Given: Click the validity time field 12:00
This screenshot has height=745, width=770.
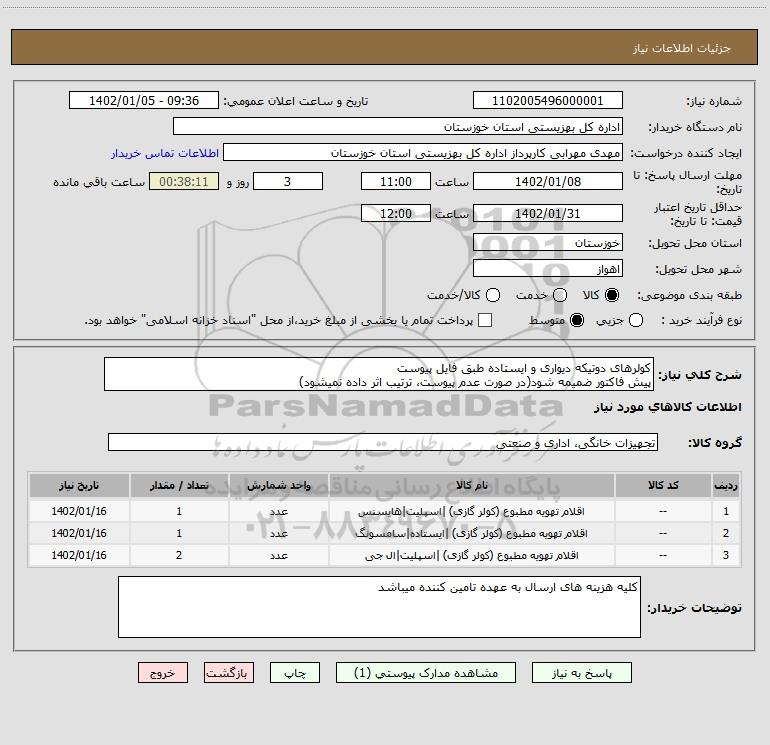Looking at the screenshot, I should pos(396,213).
